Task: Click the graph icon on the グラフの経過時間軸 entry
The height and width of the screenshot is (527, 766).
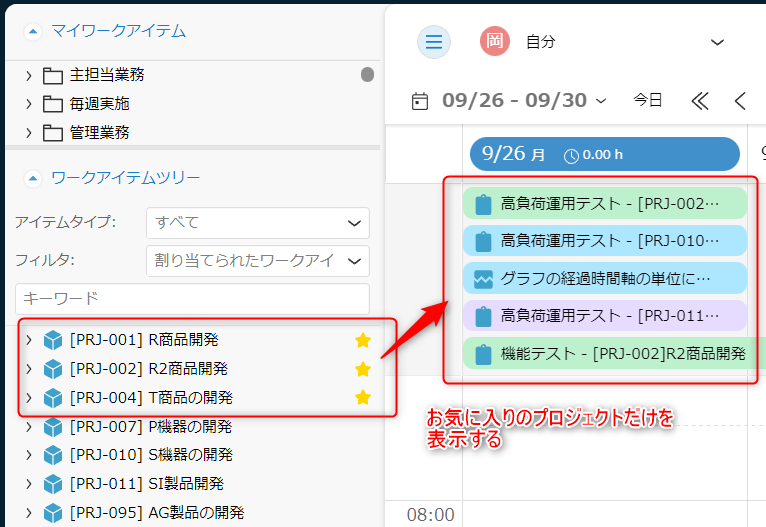Action: pyautogui.click(x=483, y=279)
